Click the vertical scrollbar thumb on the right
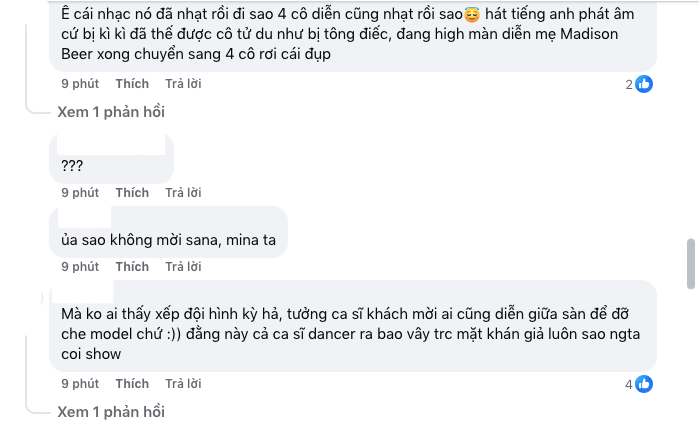699x427 pixels. coord(691,264)
